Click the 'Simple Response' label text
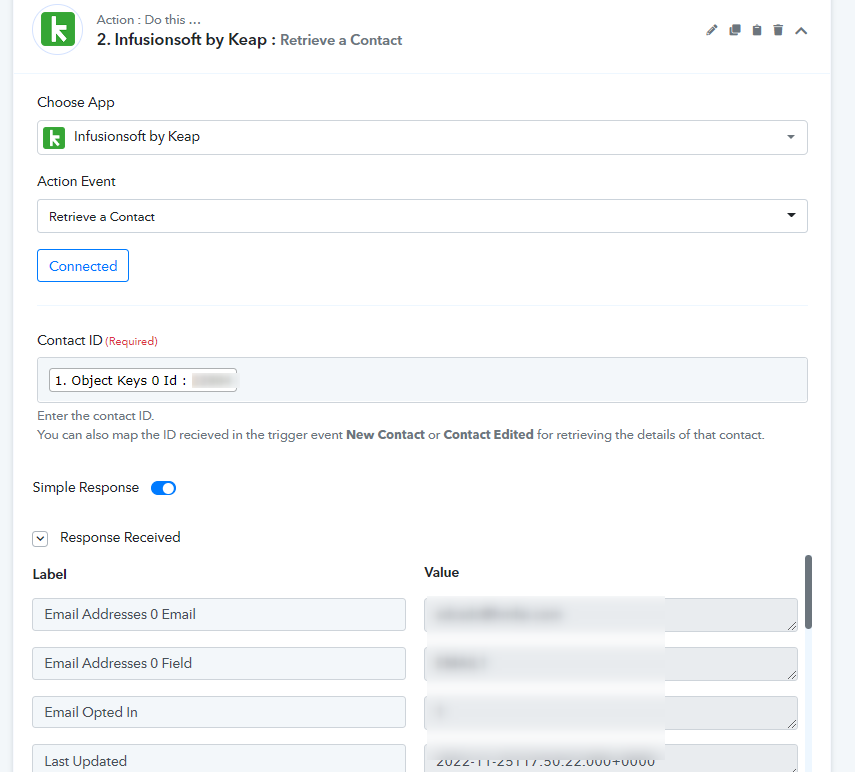The width and height of the screenshot is (855, 772). click(86, 487)
